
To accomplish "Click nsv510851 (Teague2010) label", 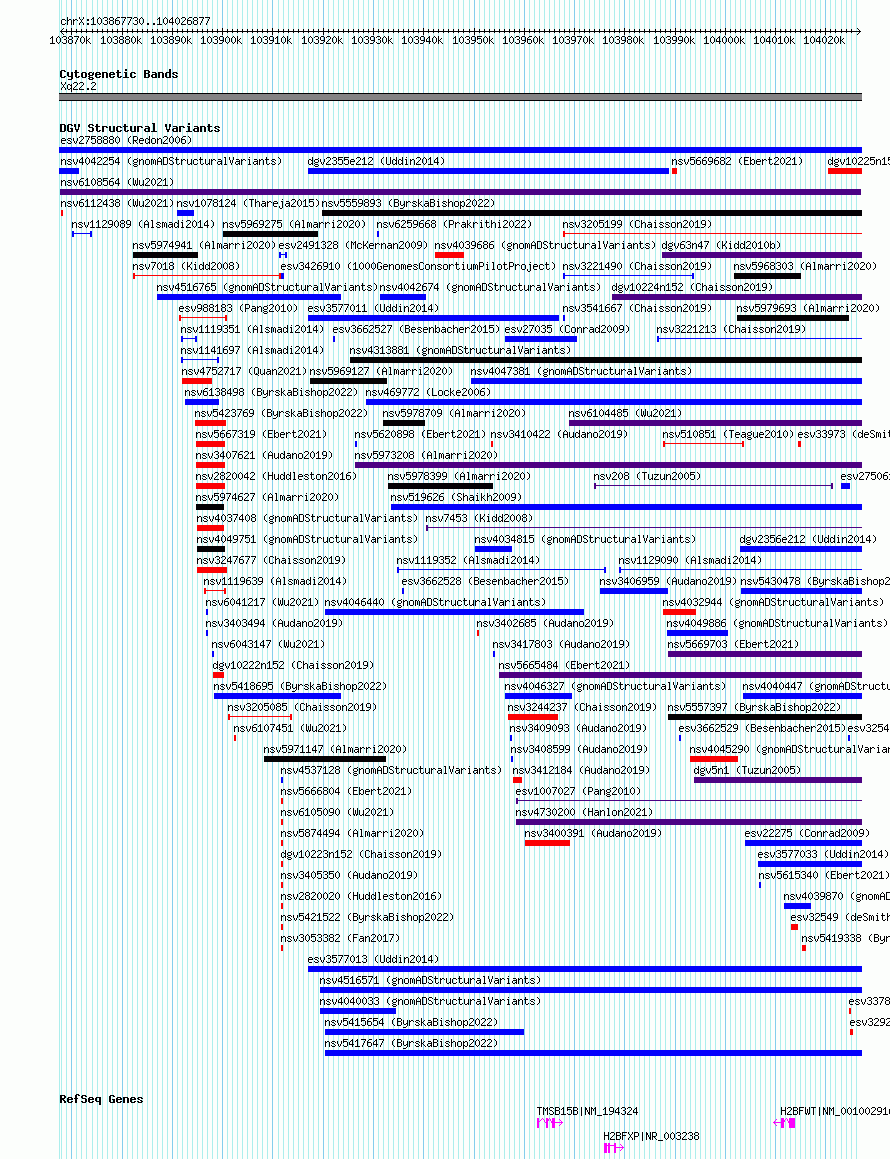I will point(728,435).
